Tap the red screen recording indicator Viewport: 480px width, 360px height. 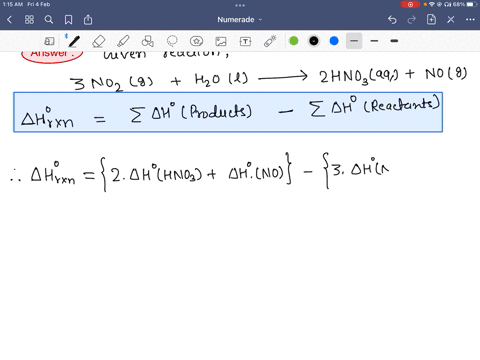coord(410,4)
